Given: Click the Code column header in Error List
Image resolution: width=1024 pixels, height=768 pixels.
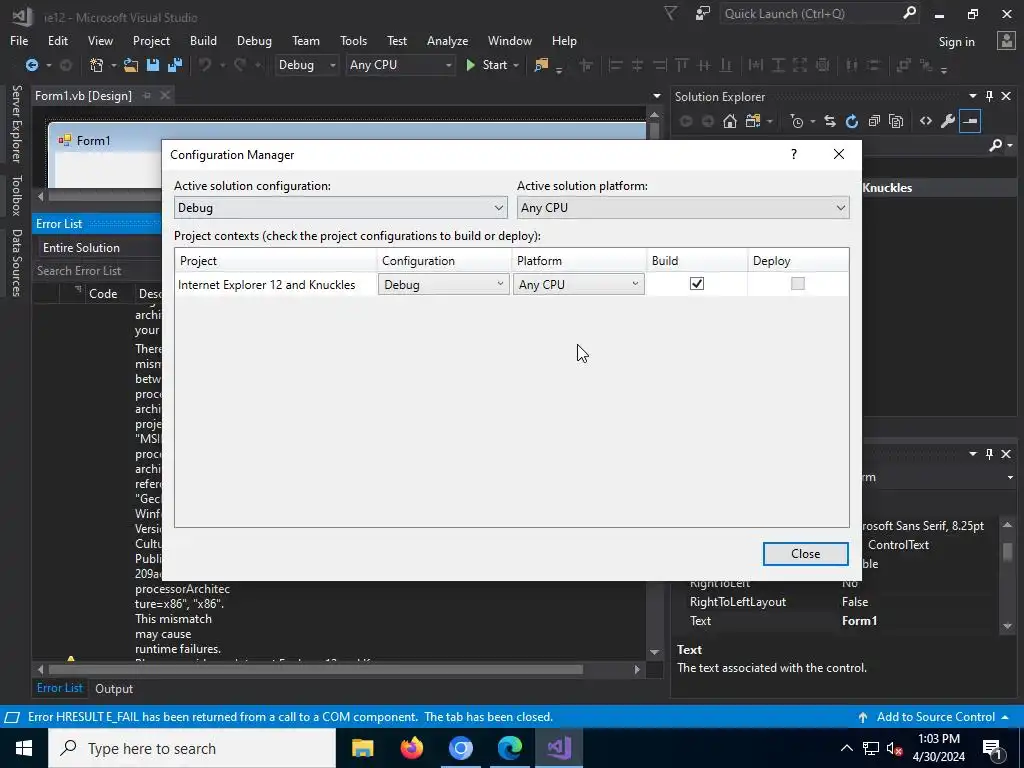Looking at the screenshot, I should pyautogui.click(x=103, y=293).
